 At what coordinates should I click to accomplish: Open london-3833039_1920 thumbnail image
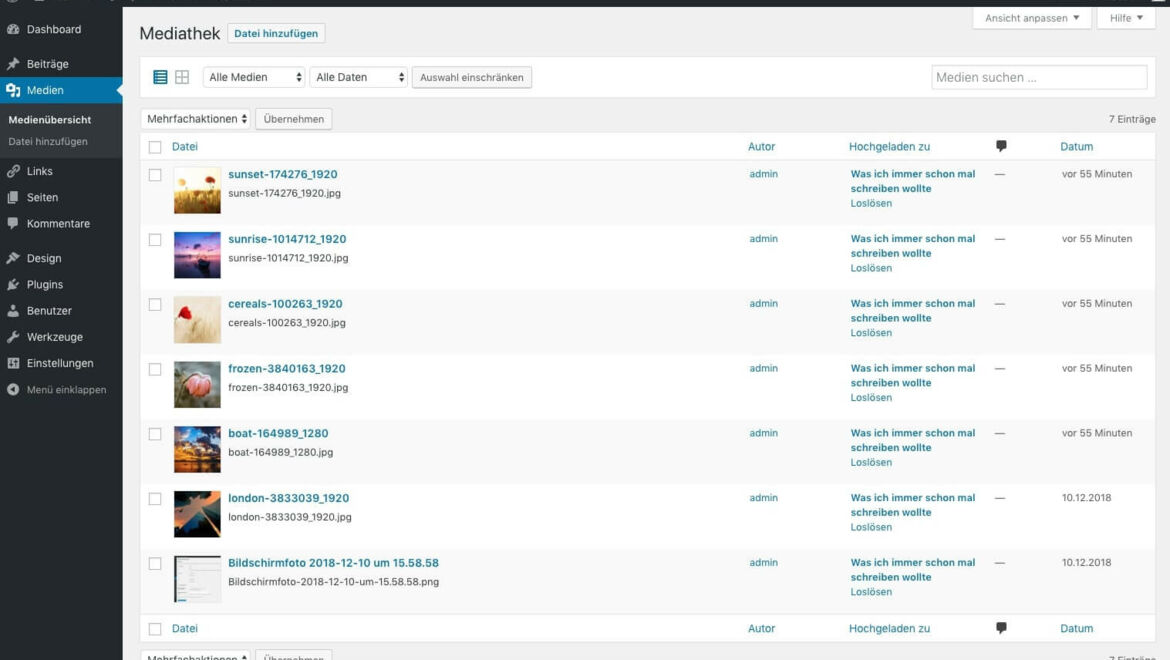(x=197, y=515)
